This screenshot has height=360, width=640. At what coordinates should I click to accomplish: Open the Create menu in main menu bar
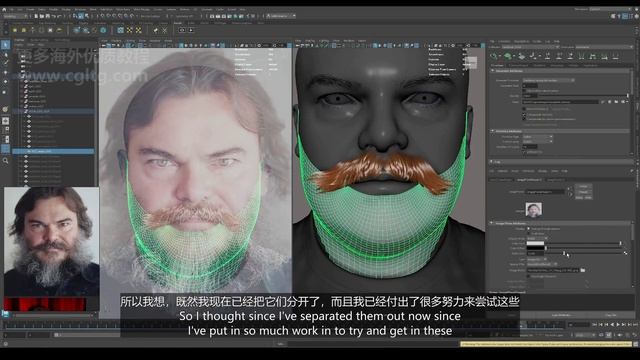pyautogui.click(x=30, y=9)
